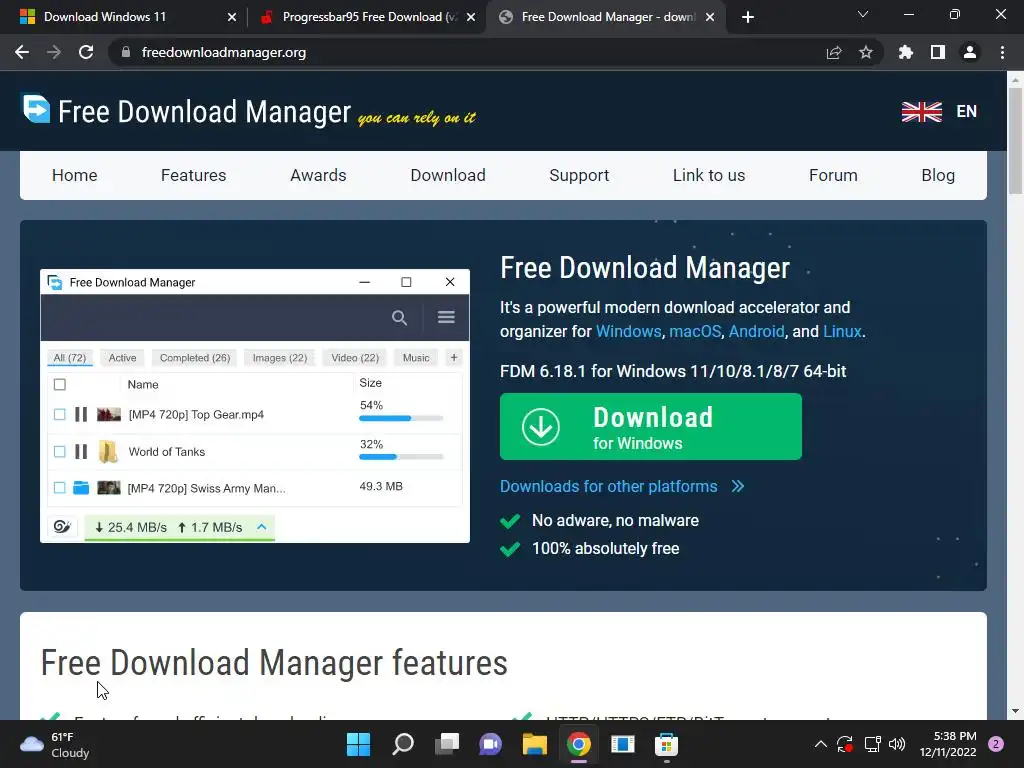1024x768 pixels.
Task: Open the clock showing 5:38 PM
Action: [x=948, y=744]
